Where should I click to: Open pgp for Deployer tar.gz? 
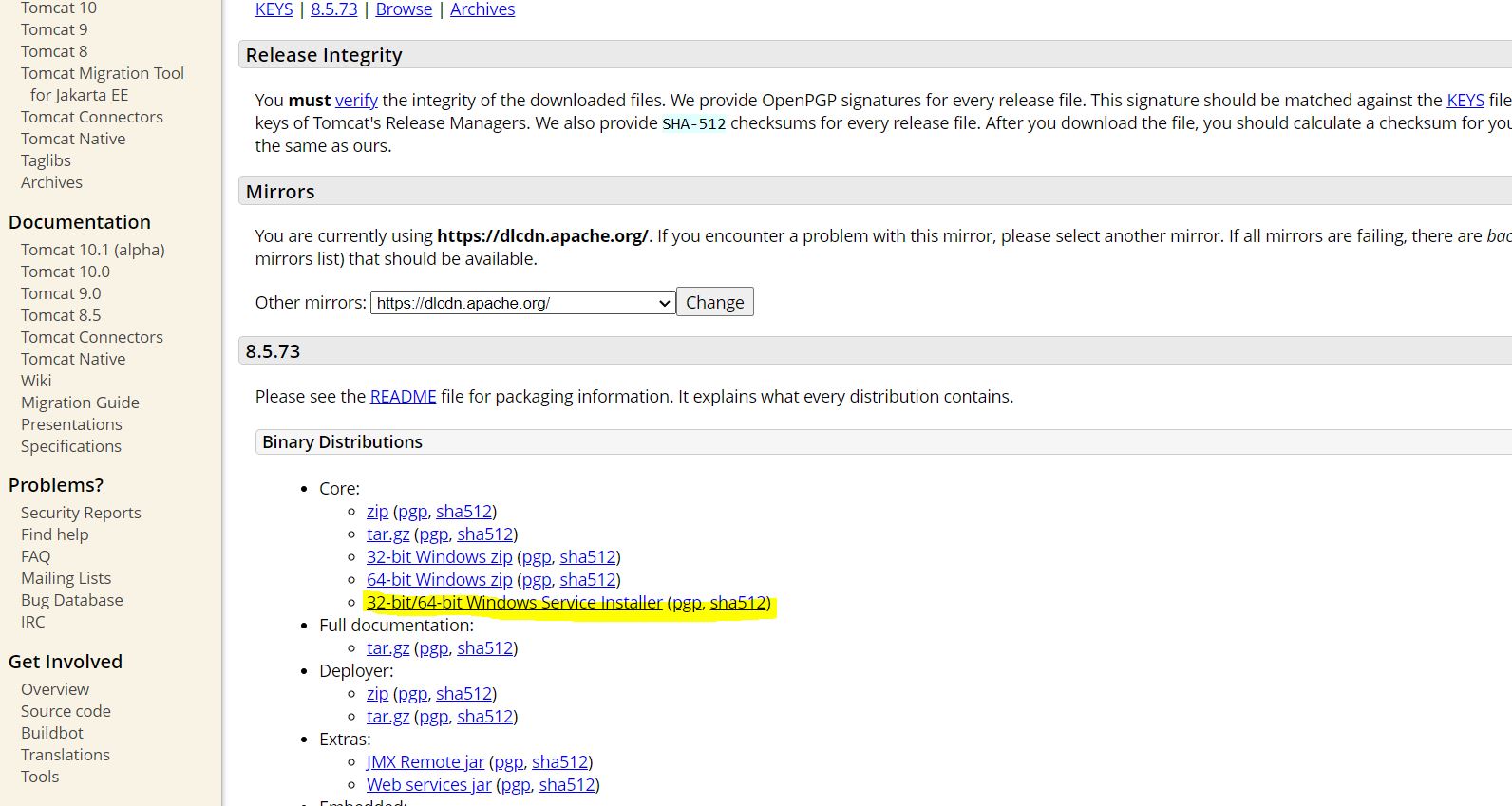point(434,716)
